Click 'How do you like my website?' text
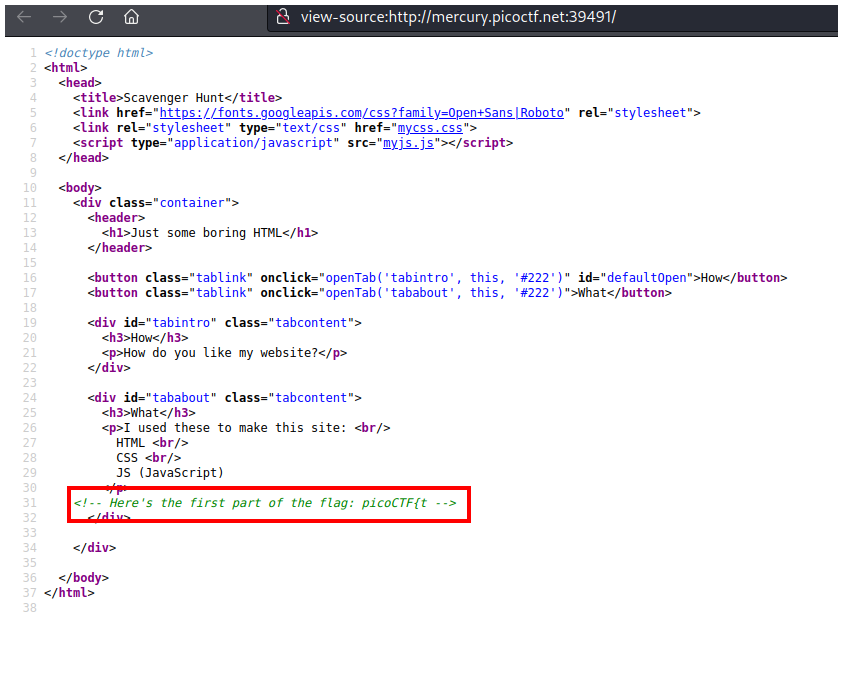This screenshot has height=683, width=843. (x=231, y=353)
